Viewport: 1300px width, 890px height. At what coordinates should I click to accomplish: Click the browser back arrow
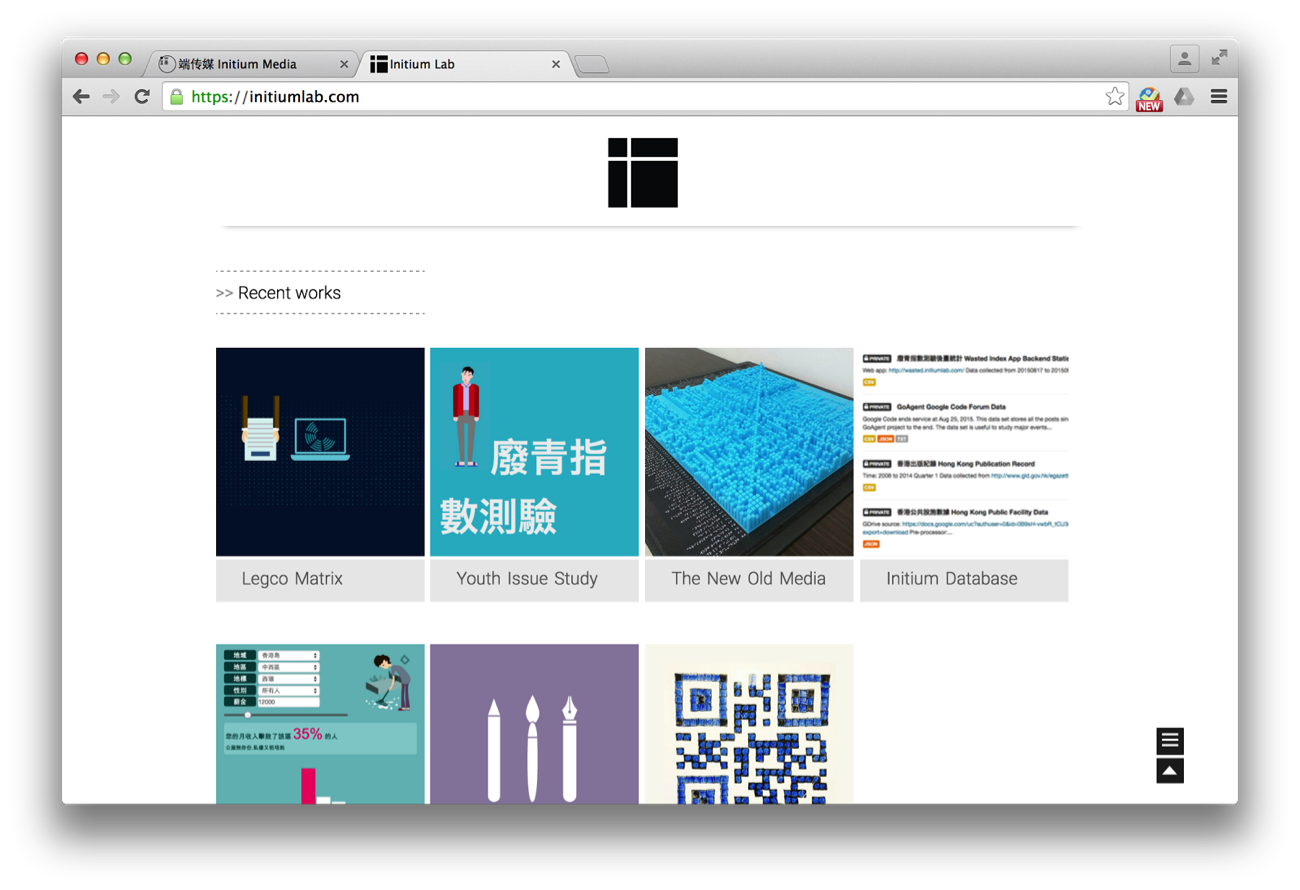81,97
